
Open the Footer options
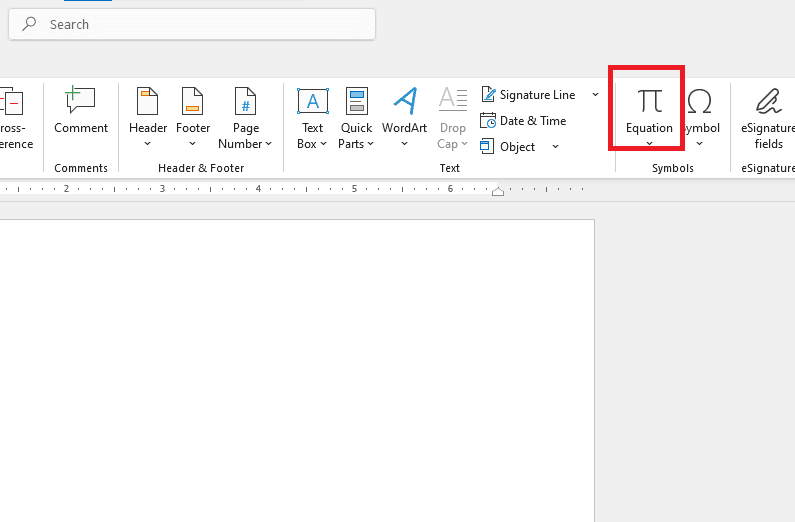click(x=193, y=118)
